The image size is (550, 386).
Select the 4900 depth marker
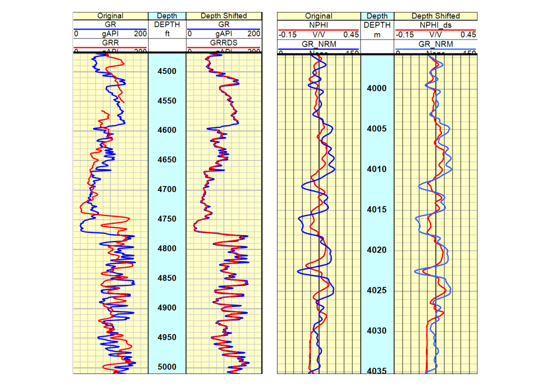click(x=167, y=308)
